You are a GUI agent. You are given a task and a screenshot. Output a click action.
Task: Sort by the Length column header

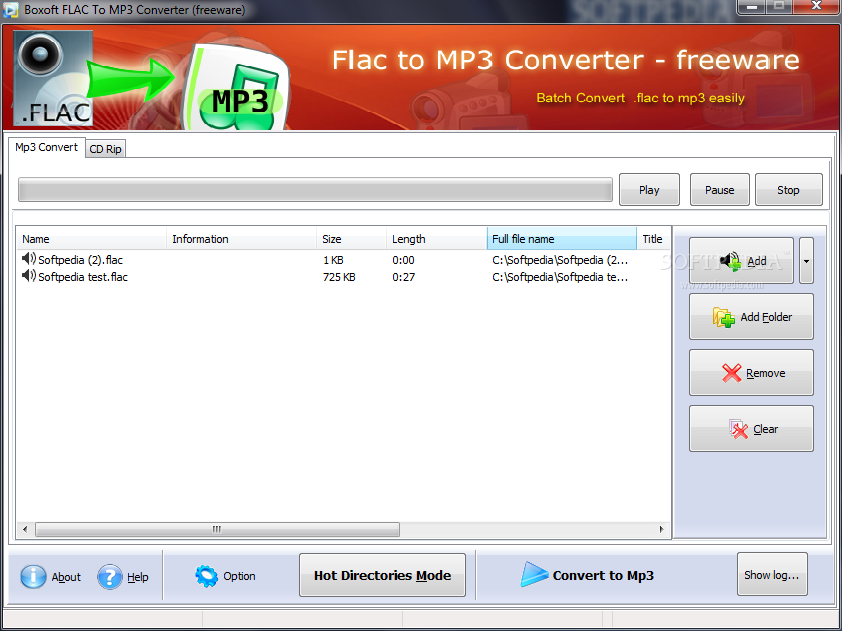click(x=437, y=239)
